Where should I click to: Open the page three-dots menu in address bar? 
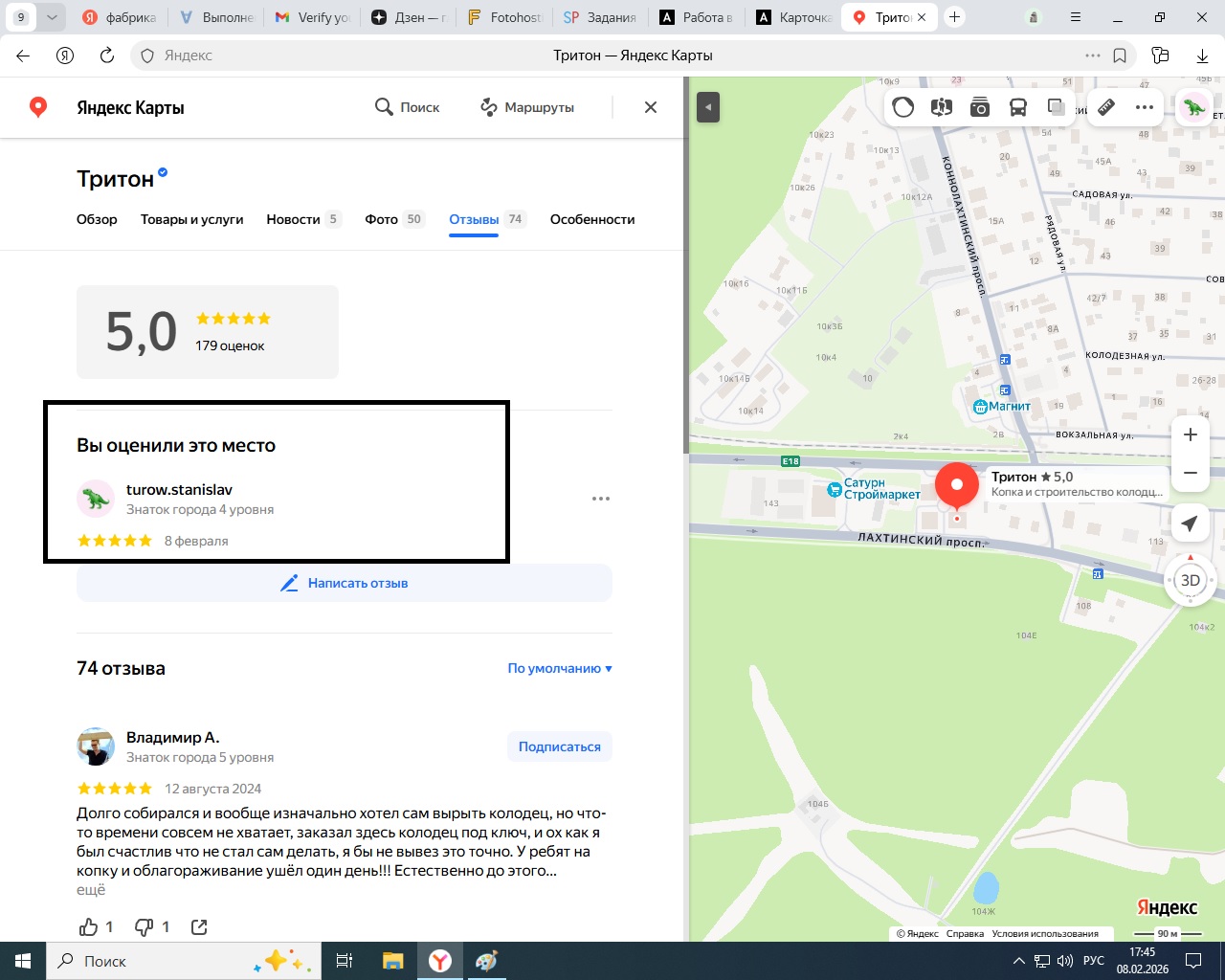tap(1093, 56)
